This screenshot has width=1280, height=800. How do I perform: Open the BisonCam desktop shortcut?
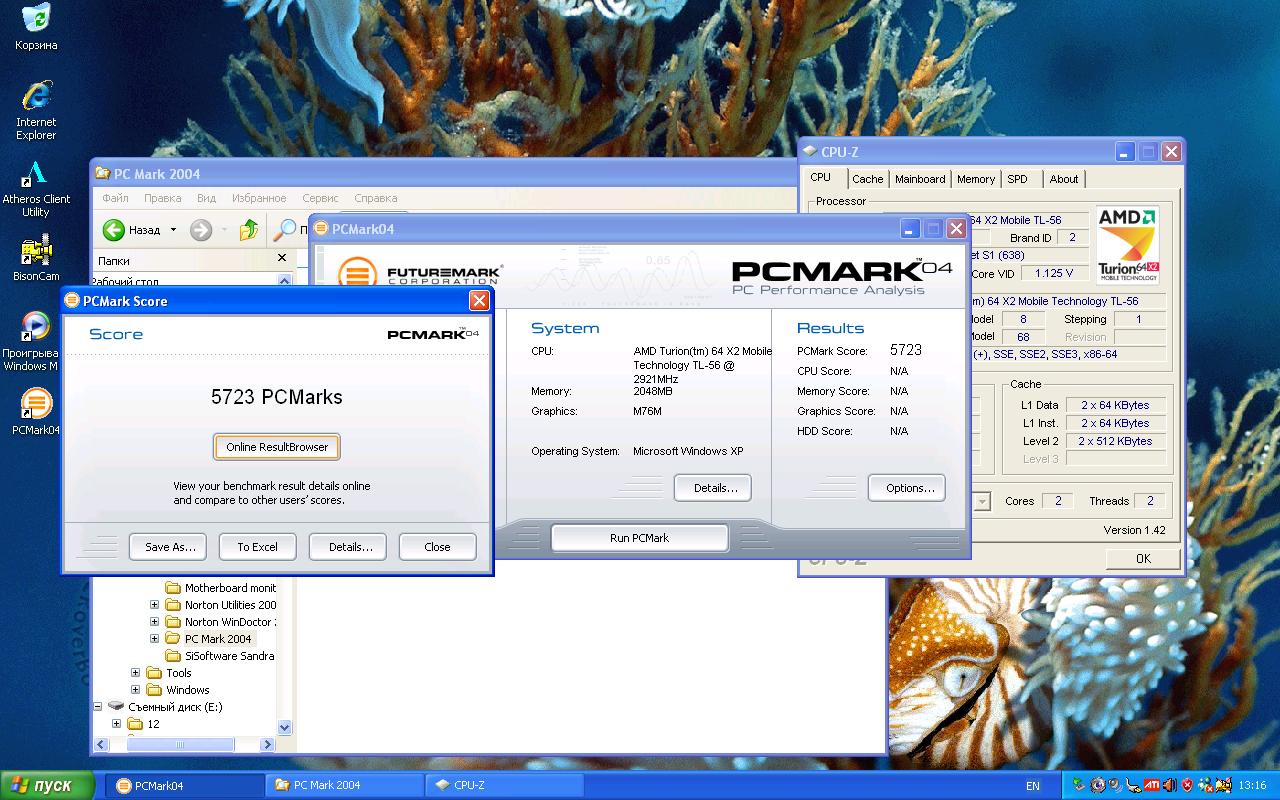click(x=36, y=251)
